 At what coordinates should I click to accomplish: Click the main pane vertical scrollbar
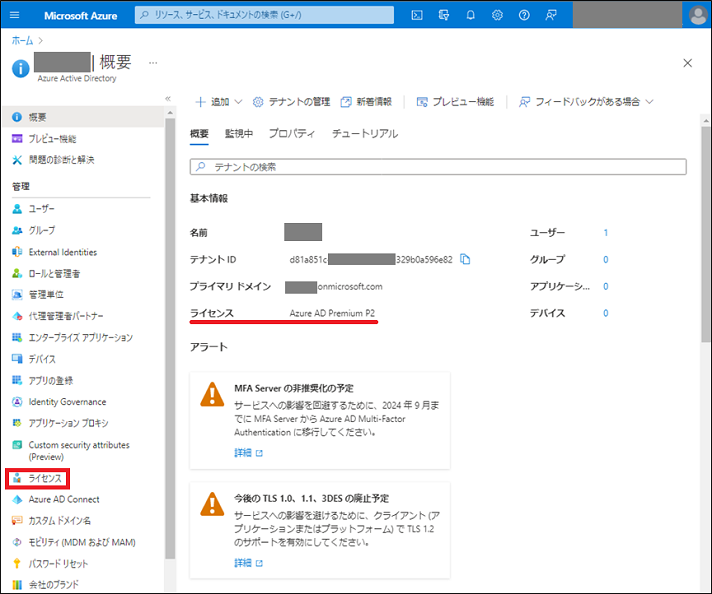tap(706, 233)
